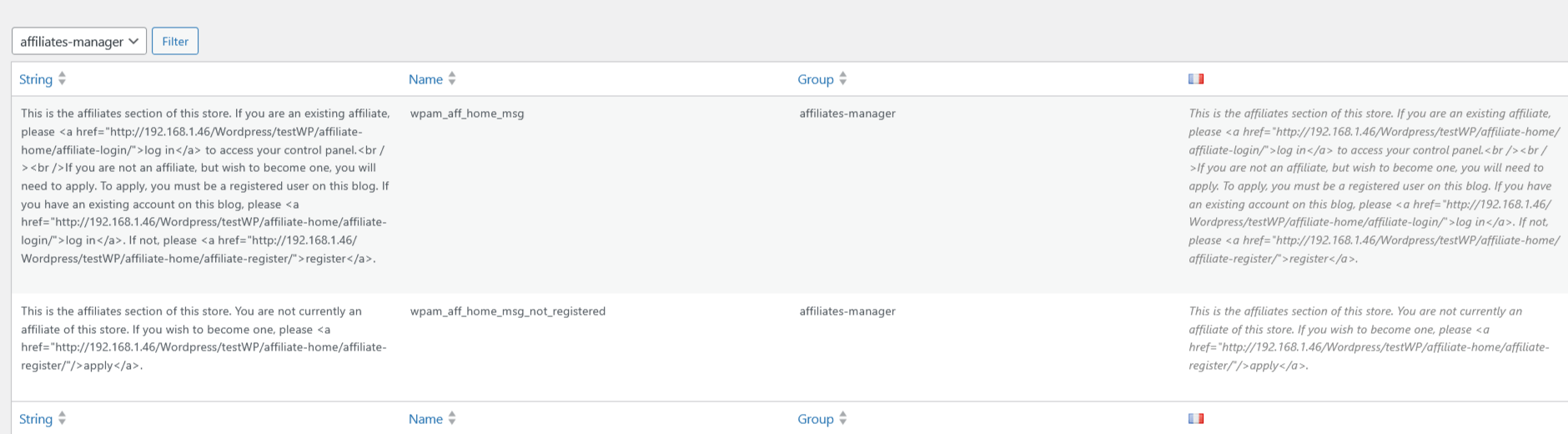Click sort arrows next to bottom Group
This screenshot has height=434, width=1568.
pos(843,418)
